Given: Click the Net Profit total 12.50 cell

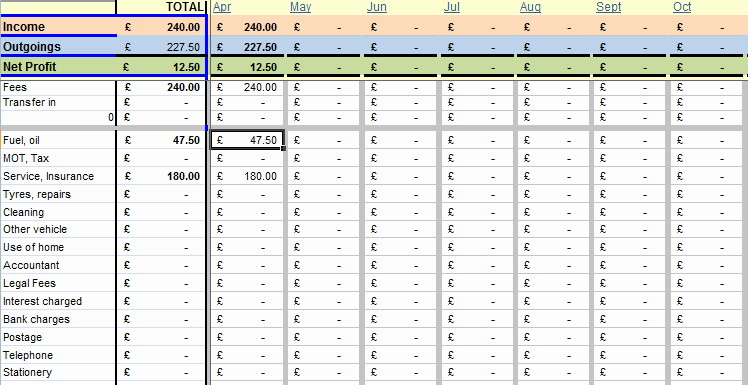Looking at the screenshot, I should coord(161,67).
